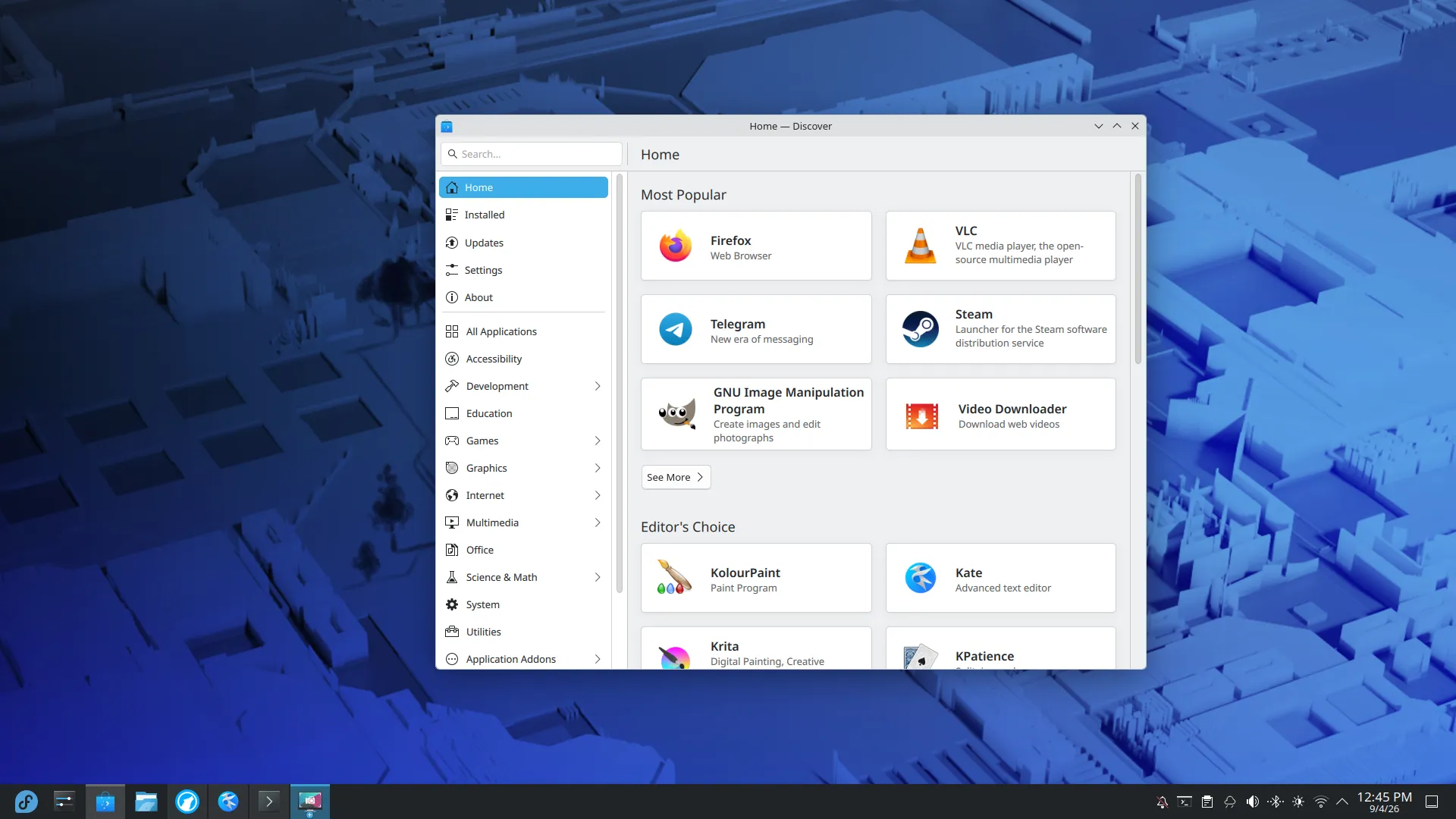Viewport: 1456px width, 819px height.
Task: Click the Development hammer icon
Action: [452, 386]
